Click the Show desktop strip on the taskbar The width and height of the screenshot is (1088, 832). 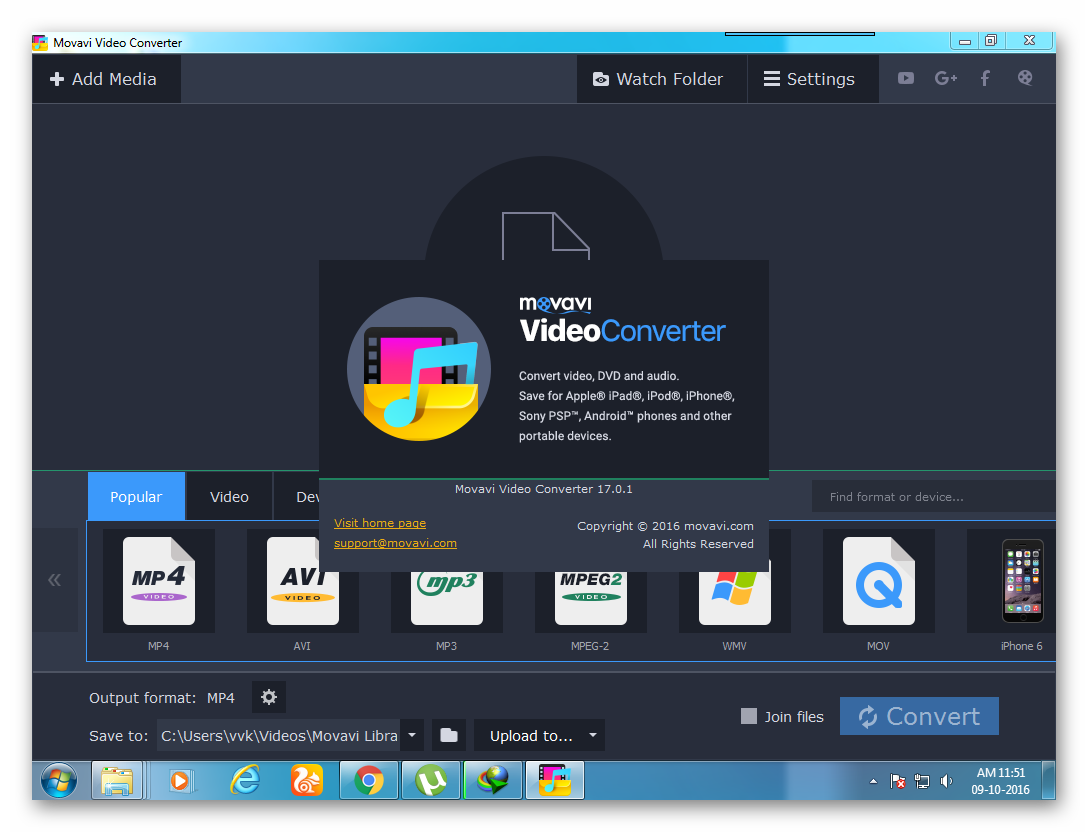pyautogui.click(x=1049, y=781)
